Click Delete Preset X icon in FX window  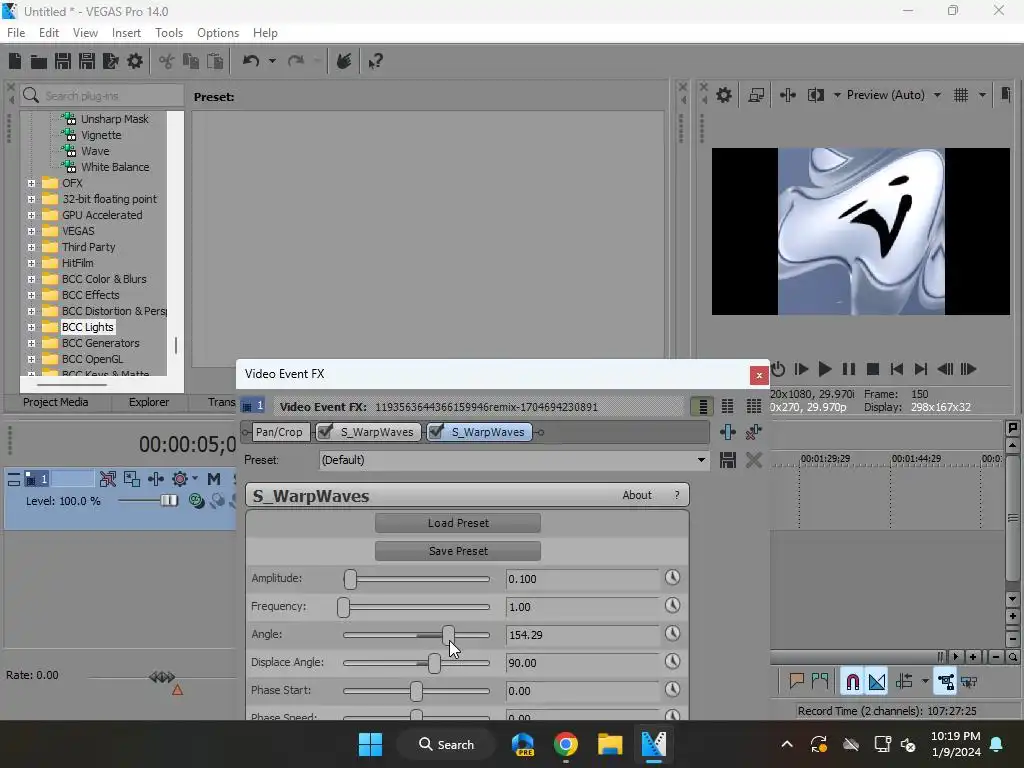coord(754,460)
